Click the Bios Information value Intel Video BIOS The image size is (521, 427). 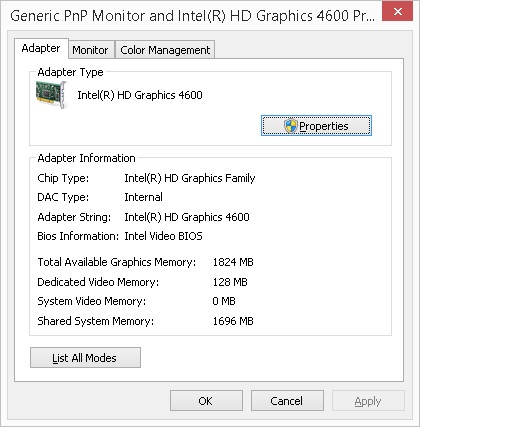(x=163, y=236)
